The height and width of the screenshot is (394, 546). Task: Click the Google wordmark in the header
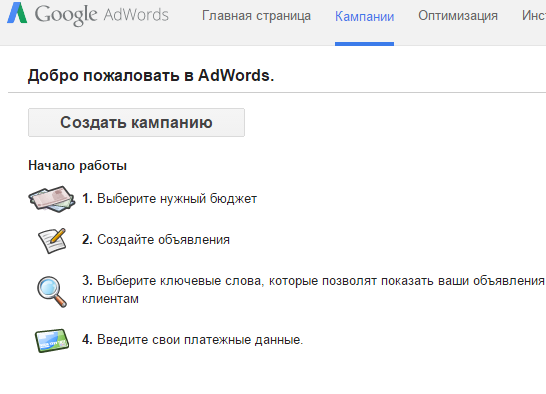point(65,15)
